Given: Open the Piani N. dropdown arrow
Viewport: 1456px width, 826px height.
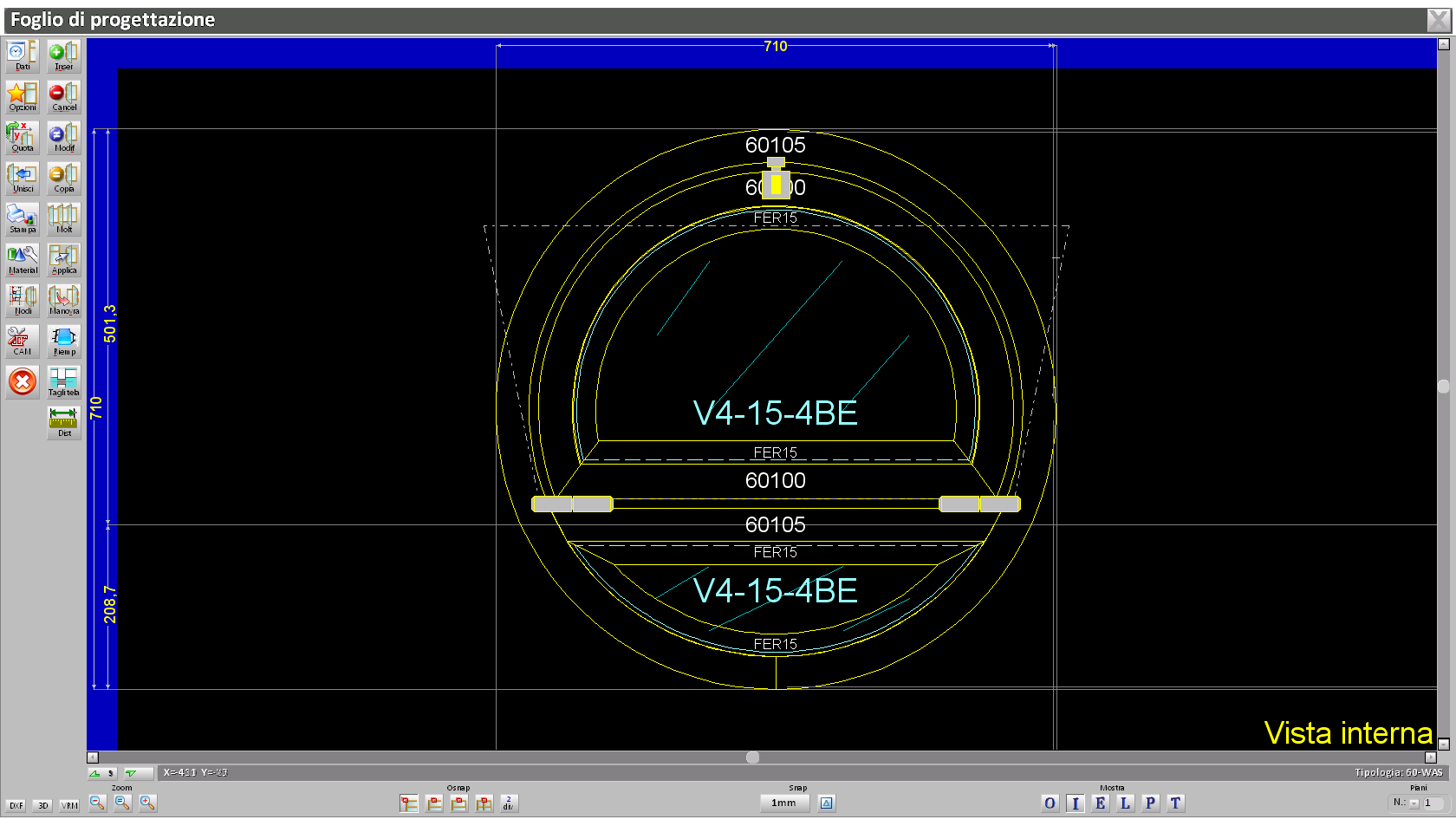Looking at the screenshot, I should (x=1414, y=803).
